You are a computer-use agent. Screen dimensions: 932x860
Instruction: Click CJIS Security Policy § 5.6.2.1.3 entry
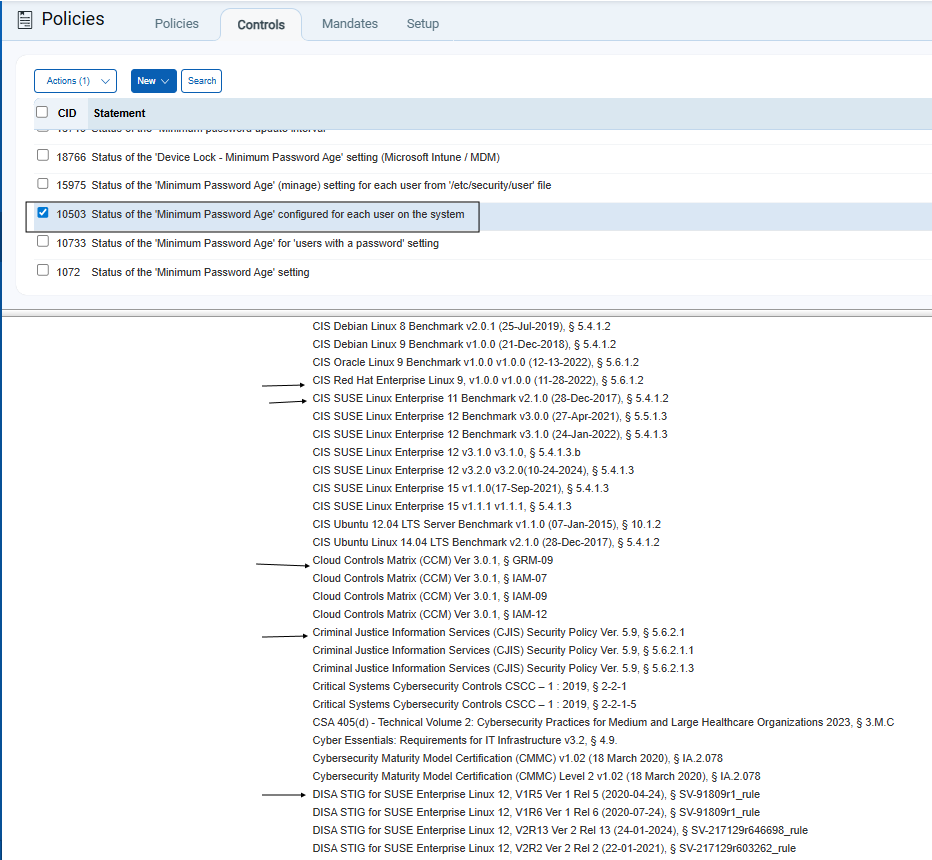click(503, 669)
